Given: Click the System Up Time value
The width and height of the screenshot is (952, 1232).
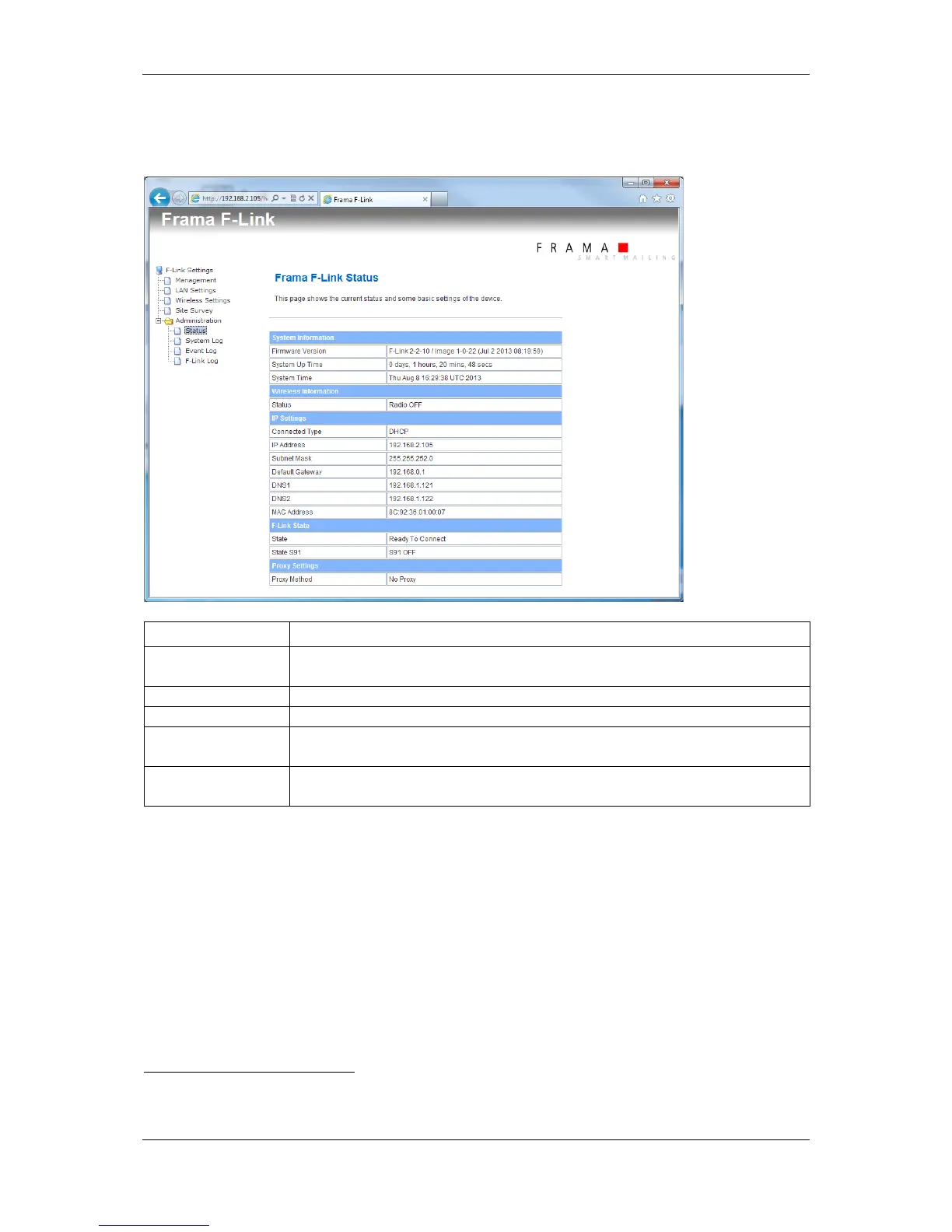Looking at the screenshot, I should coord(474,364).
